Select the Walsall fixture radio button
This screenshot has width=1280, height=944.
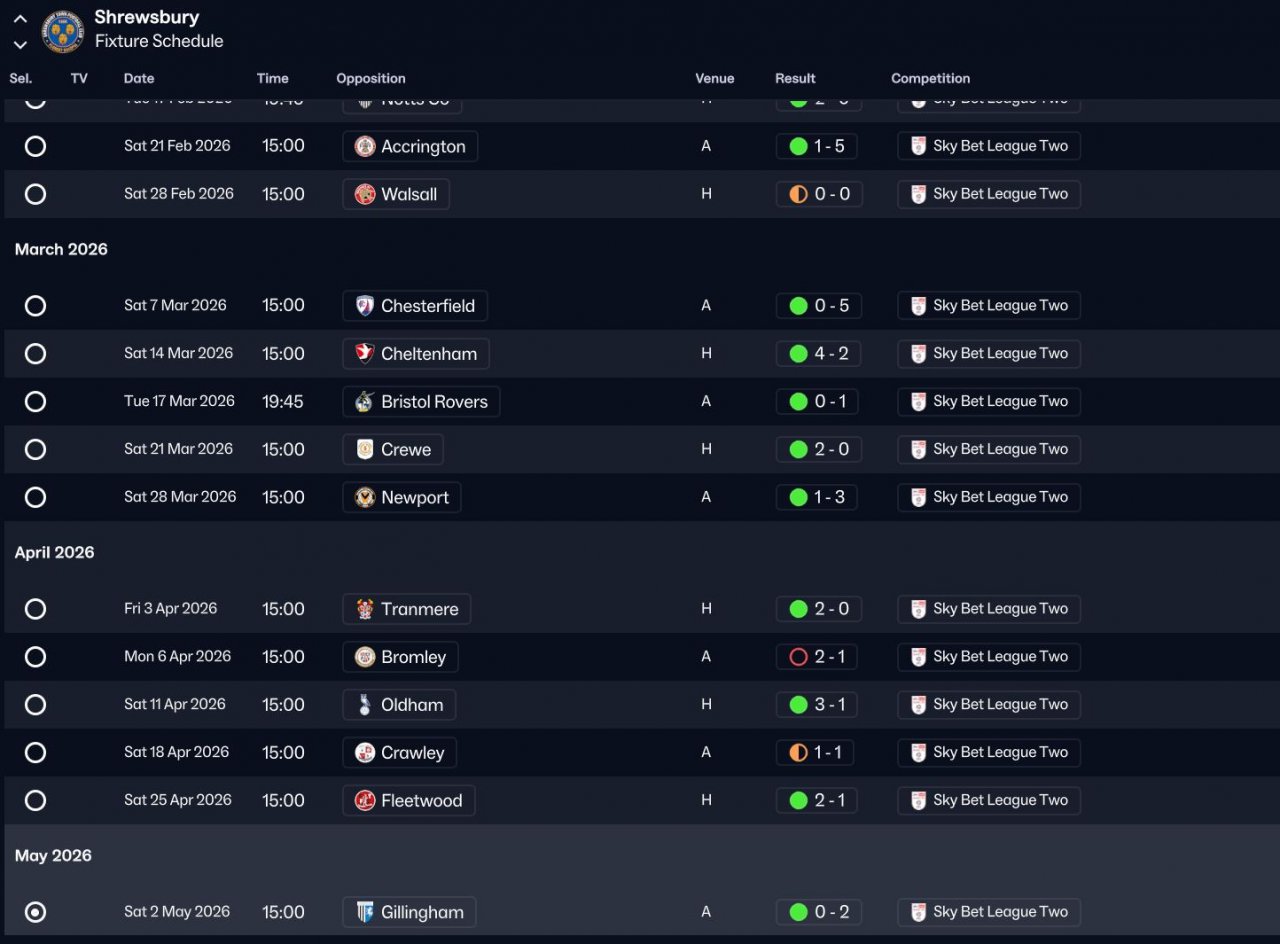(35, 194)
